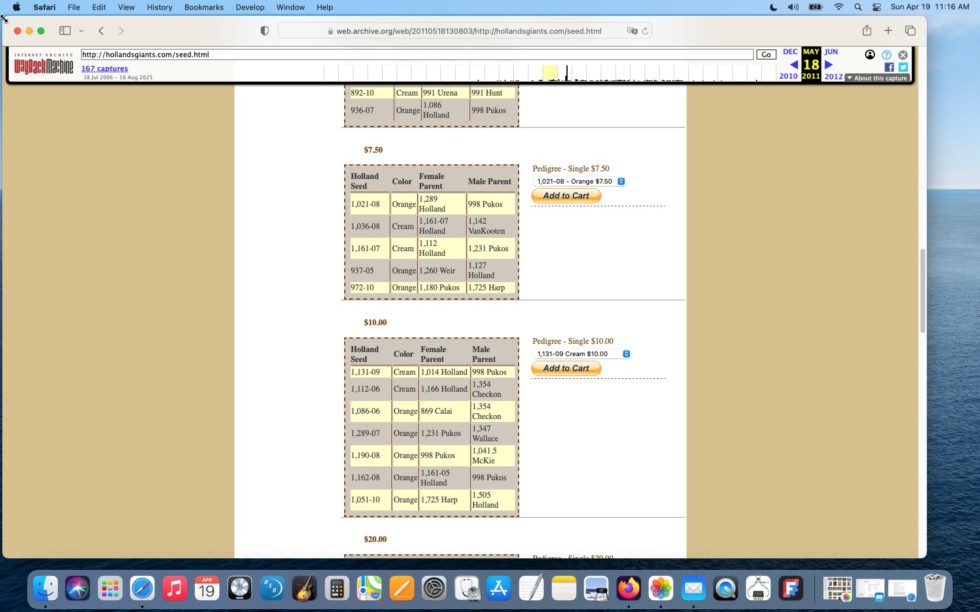Click the Safari reload page icon

[645, 31]
